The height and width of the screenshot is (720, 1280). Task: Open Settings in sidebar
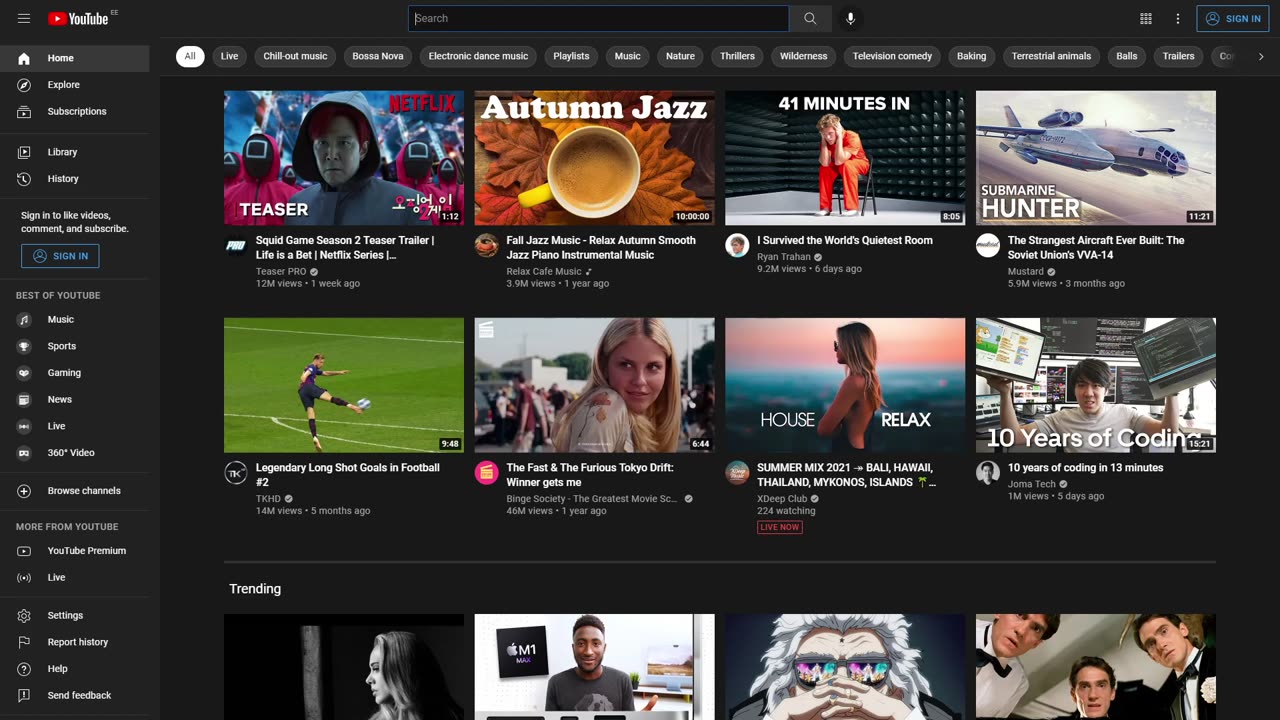click(75, 615)
